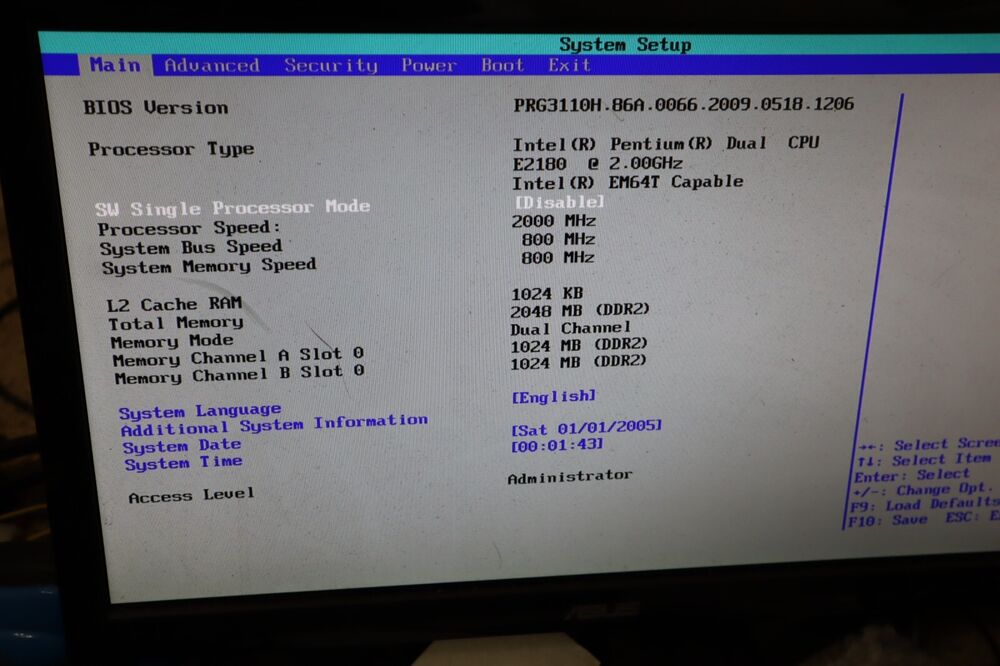Click the 1024 KB cache value
The width and height of the screenshot is (1000, 666).
click(x=547, y=293)
